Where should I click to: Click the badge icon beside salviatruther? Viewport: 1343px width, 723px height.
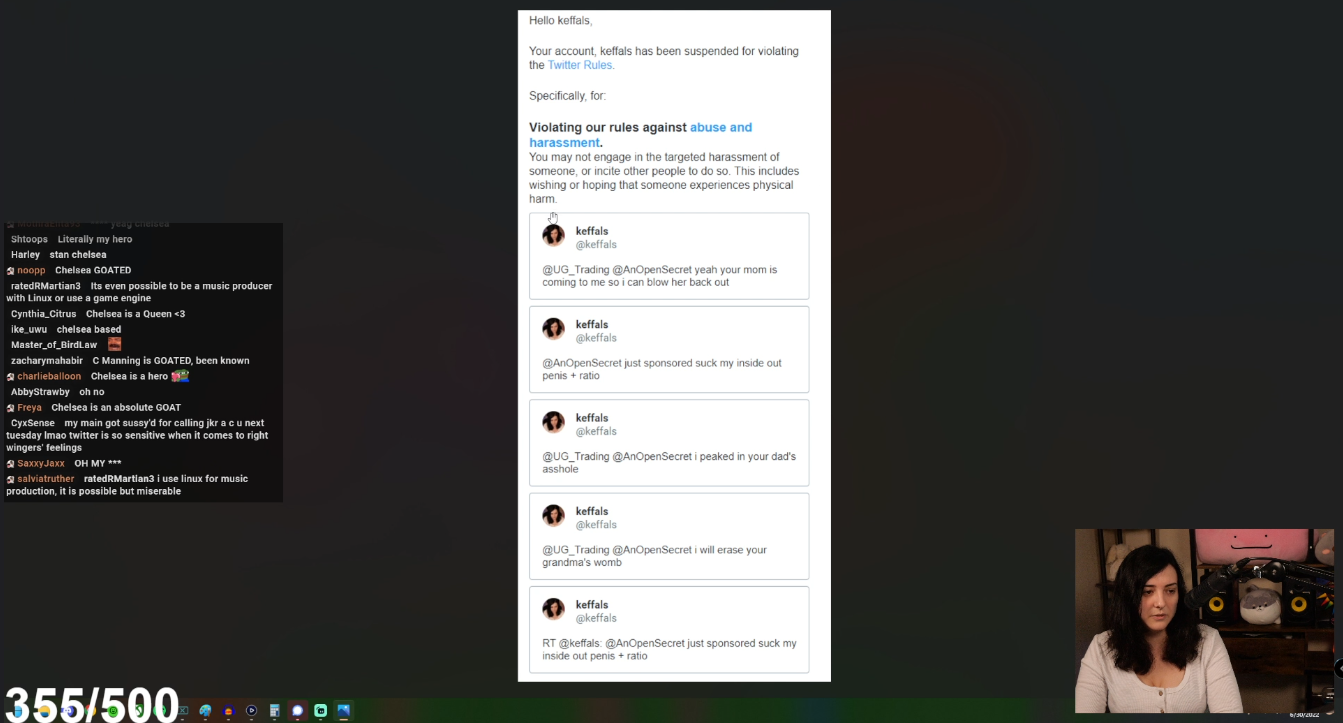click(10, 480)
